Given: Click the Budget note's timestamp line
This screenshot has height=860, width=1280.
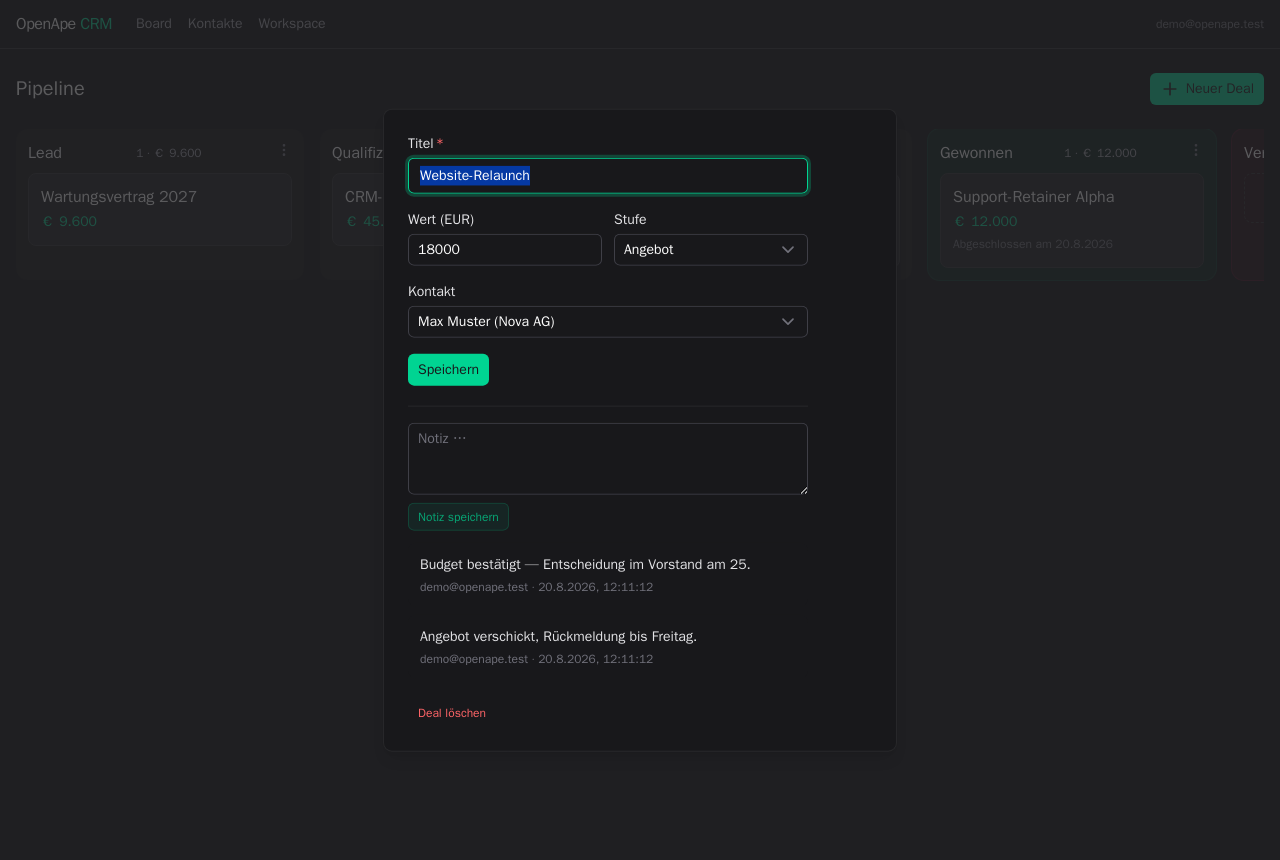Looking at the screenshot, I should coord(536,587).
